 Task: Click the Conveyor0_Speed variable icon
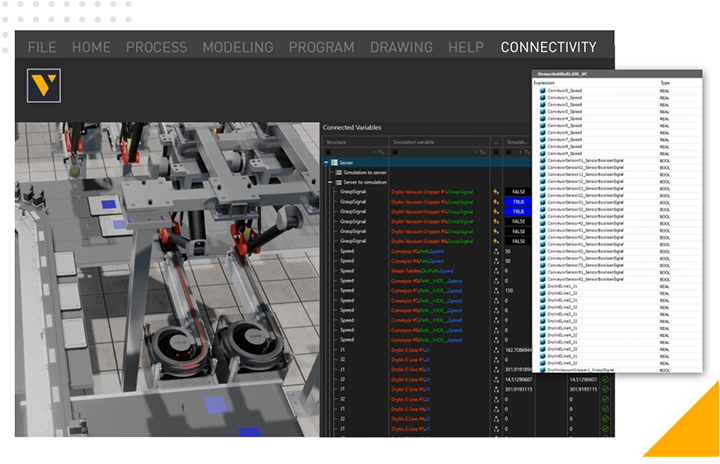tap(543, 90)
